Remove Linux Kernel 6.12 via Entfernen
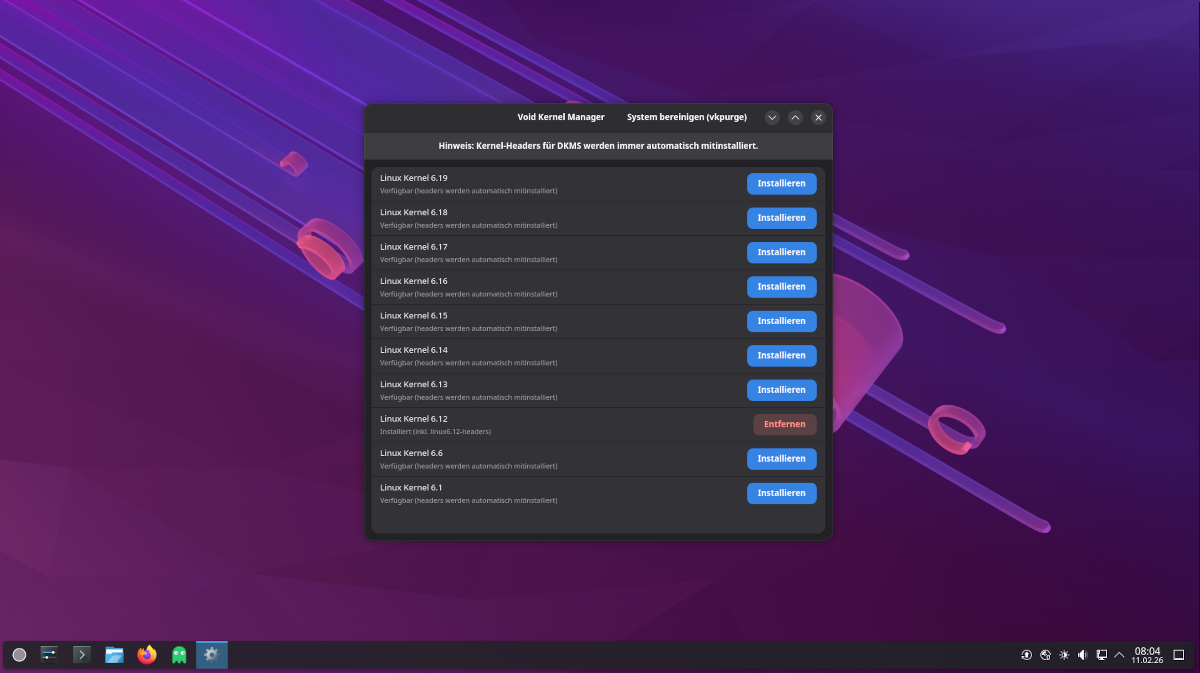1200x673 pixels. [784, 424]
